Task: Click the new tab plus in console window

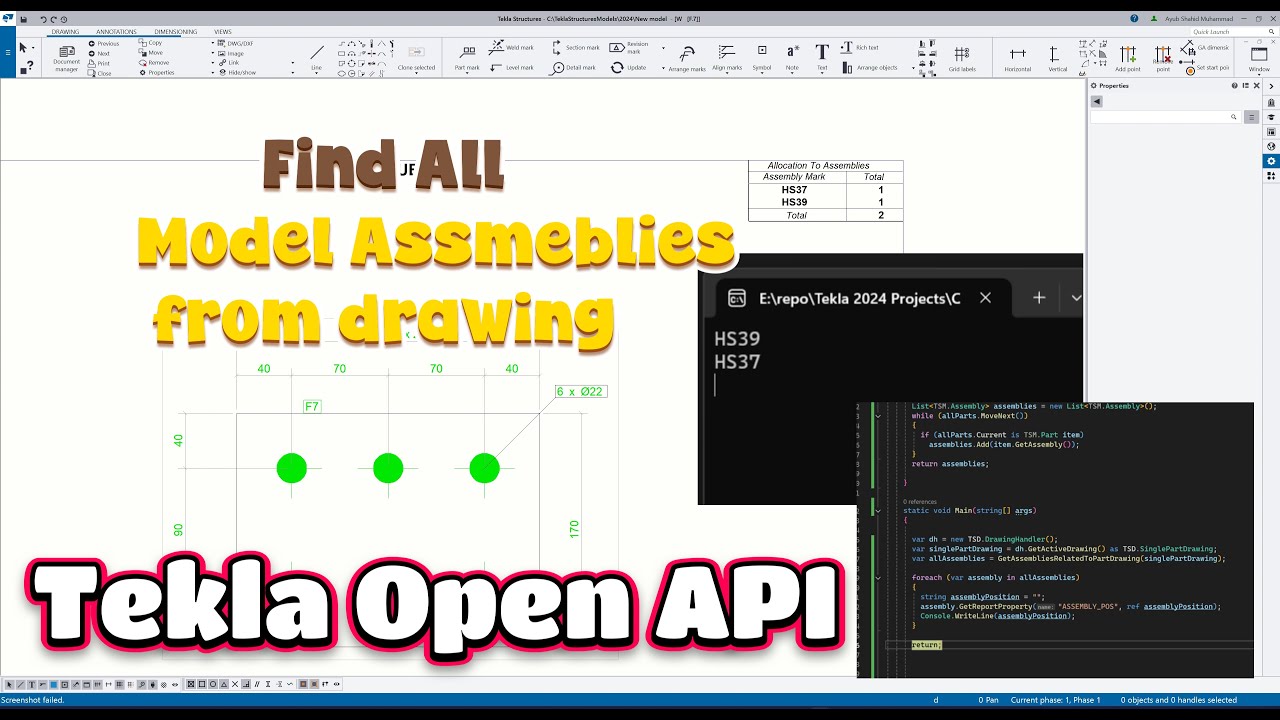Action: coord(1039,297)
